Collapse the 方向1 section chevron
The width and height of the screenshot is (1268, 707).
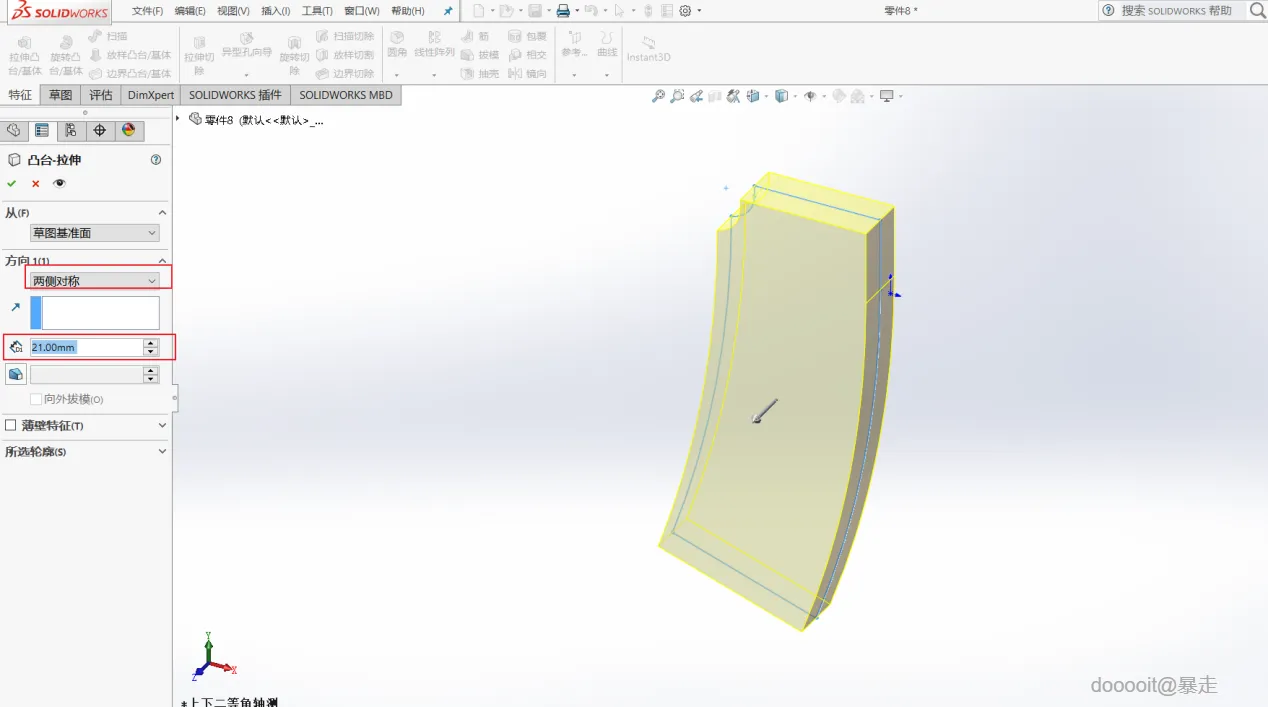[x=162, y=260]
